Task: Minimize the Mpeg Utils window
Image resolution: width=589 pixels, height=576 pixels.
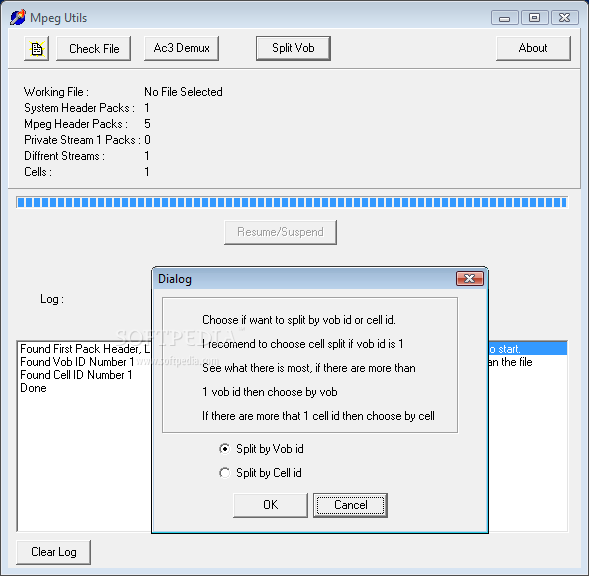Action: (504, 18)
